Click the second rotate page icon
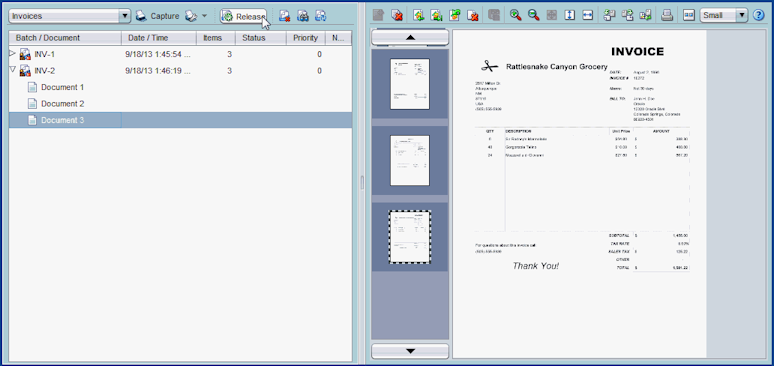Screen dimensions: 774x366 point(627,15)
